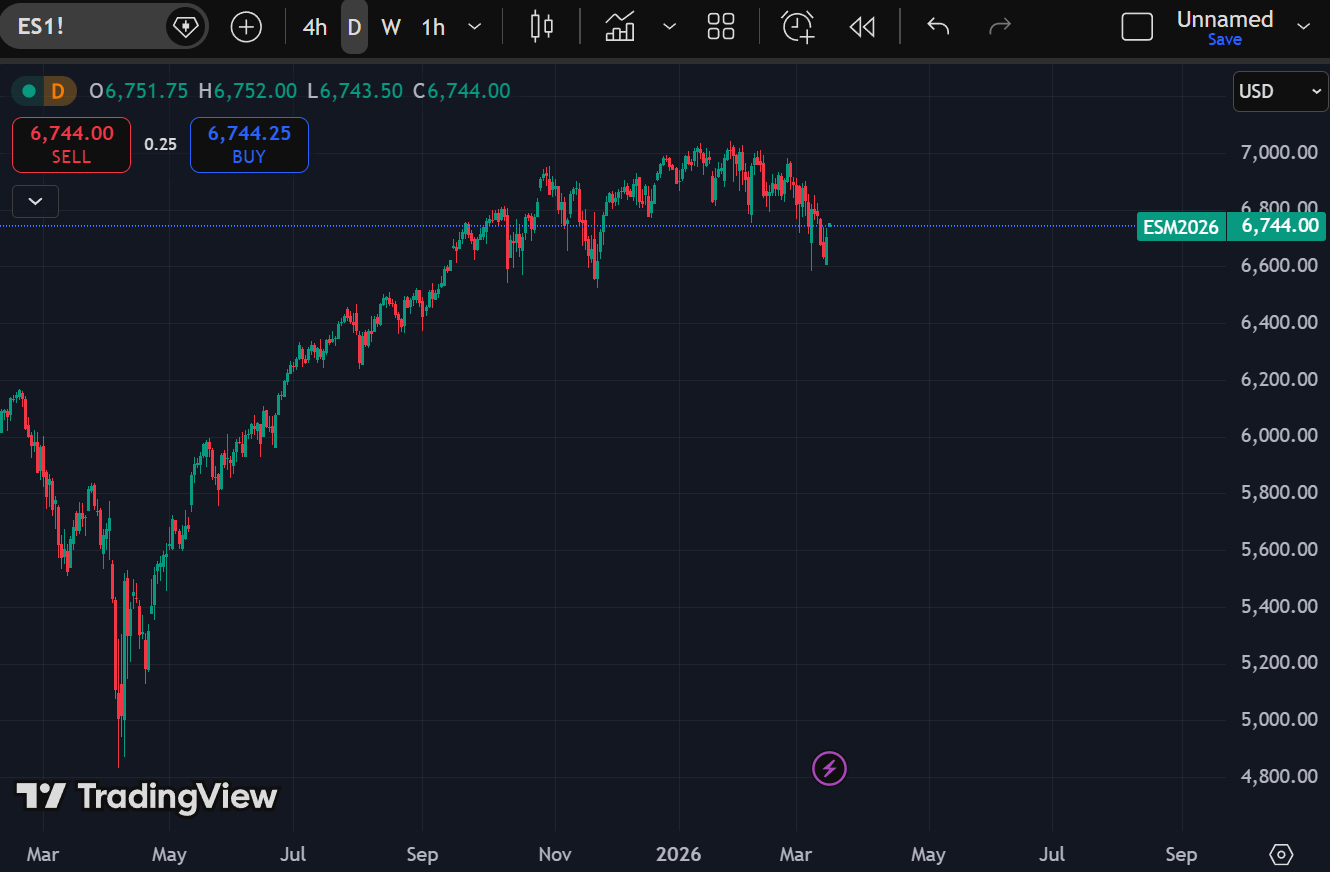The image size is (1330, 872).
Task: Click the ESM2026 contract label
Action: pyautogui.click(x=1180, y=227)
